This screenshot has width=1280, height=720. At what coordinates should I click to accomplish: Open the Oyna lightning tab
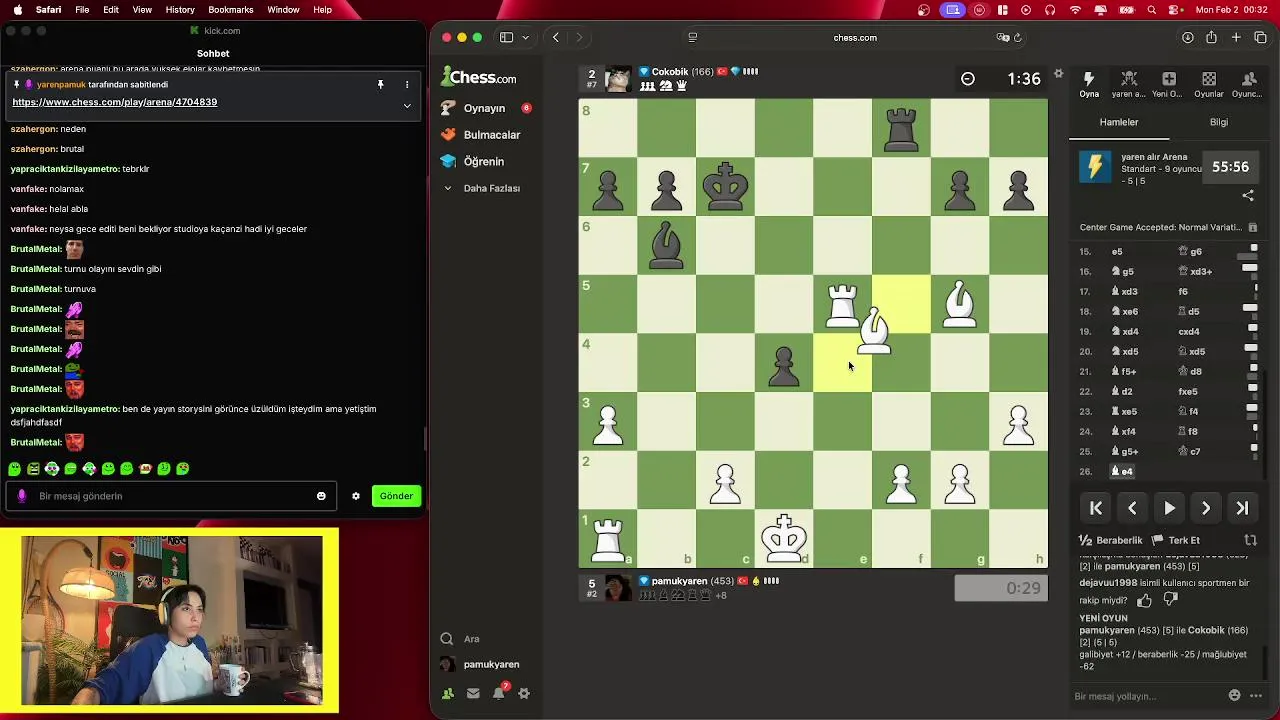(x=1088, y=84)
